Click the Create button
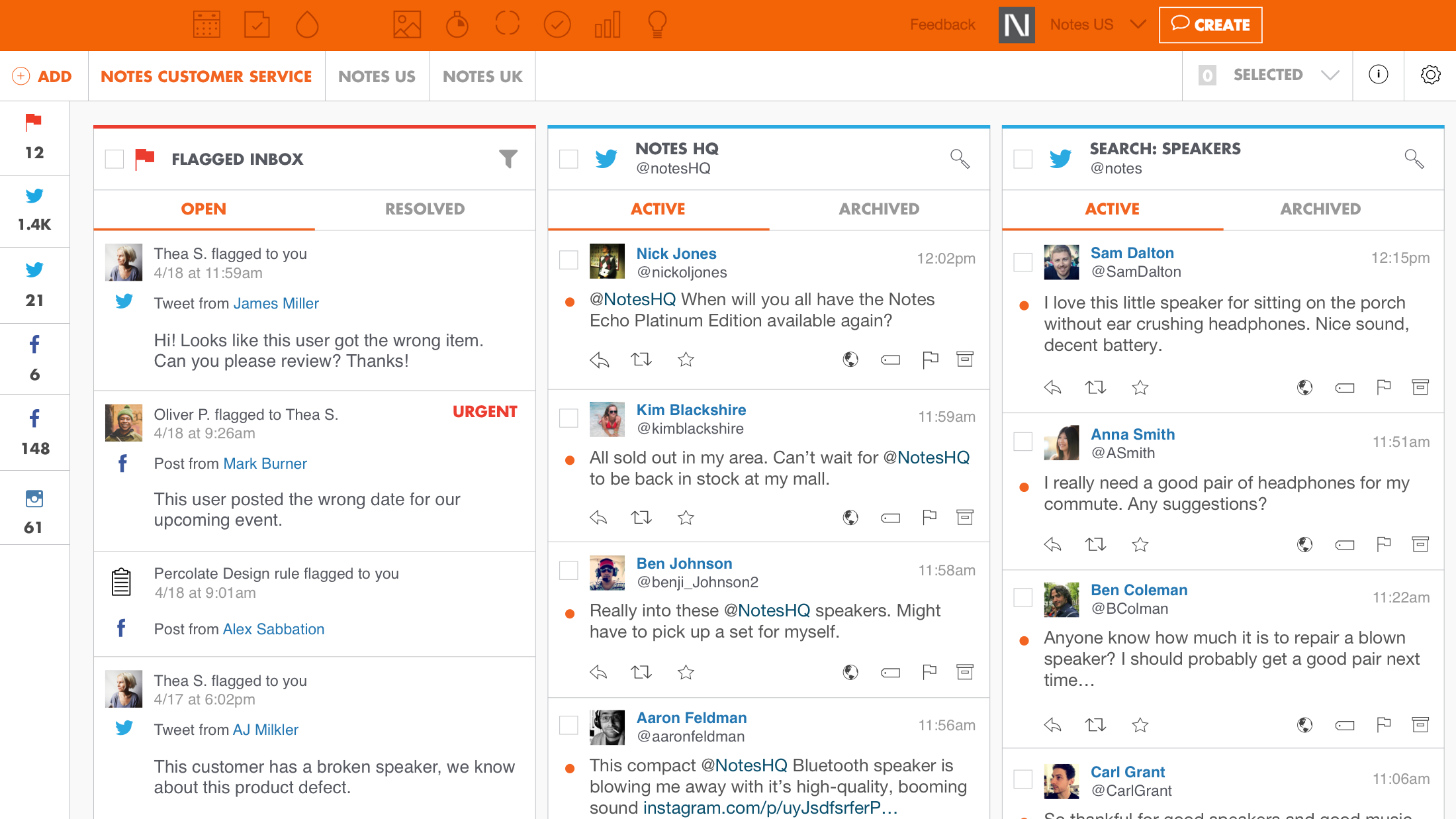 (1210, 24)
